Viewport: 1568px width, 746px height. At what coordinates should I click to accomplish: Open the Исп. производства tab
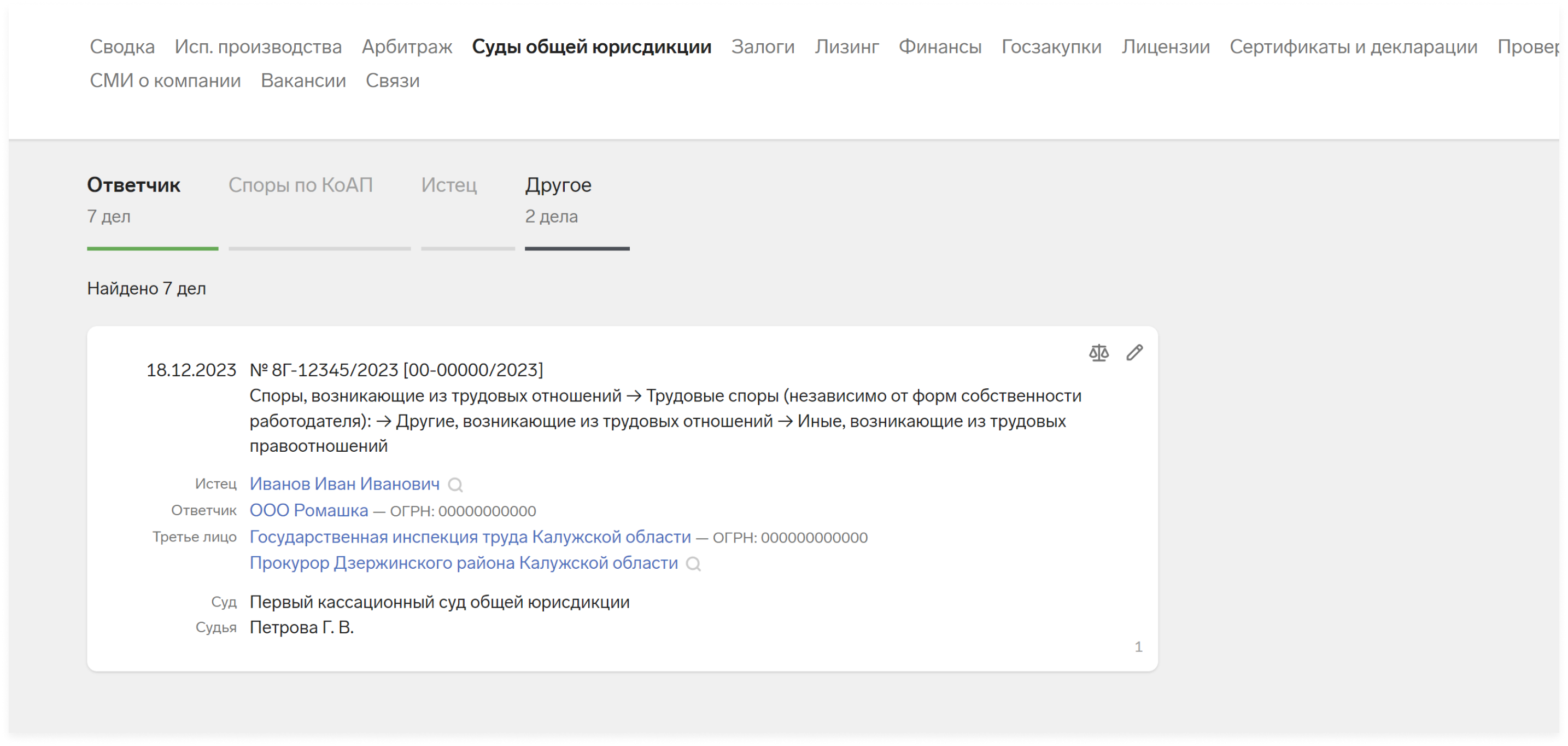258,47
